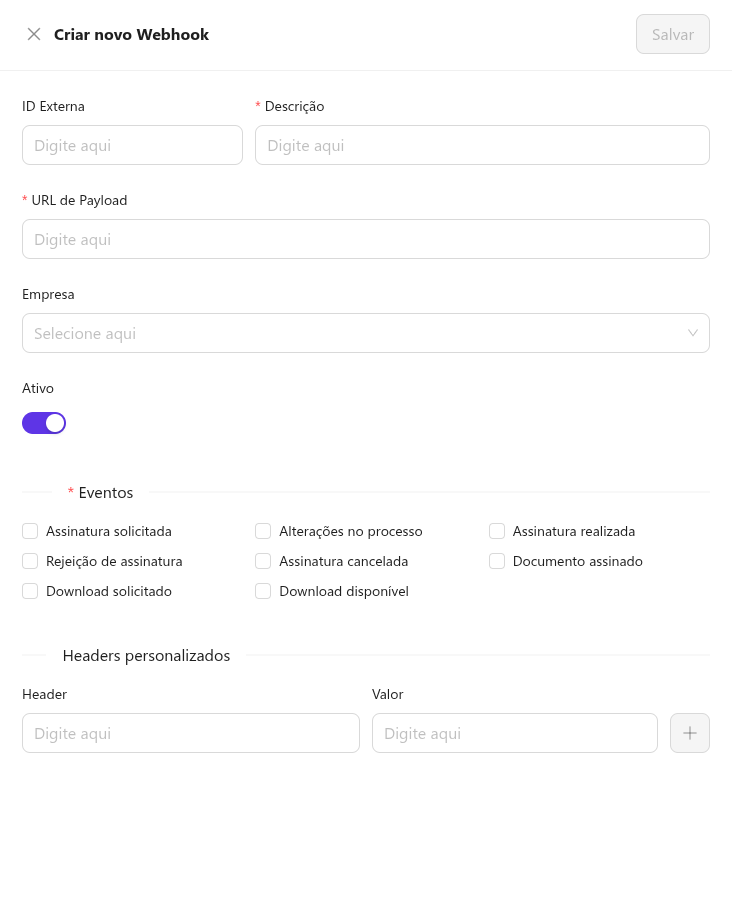732x916 pixels.
Task: Focus the ID Externa input field
Action: point(132,145)
